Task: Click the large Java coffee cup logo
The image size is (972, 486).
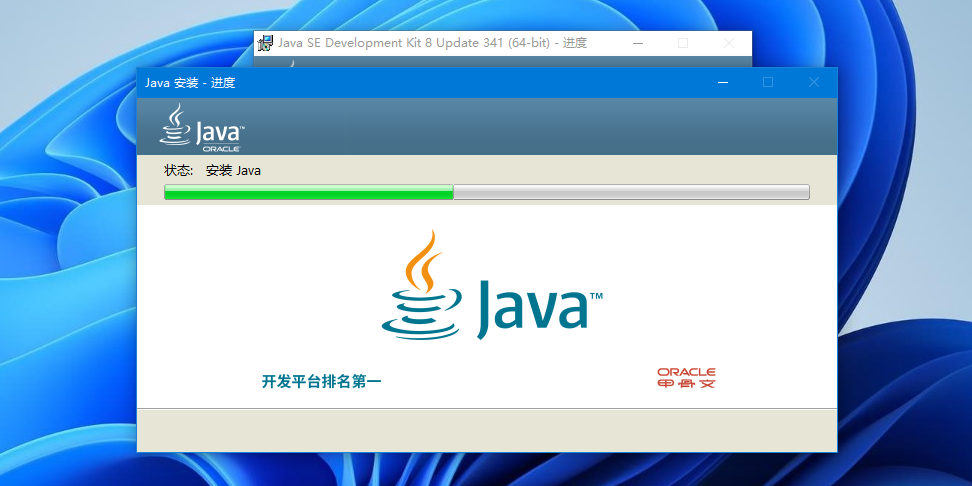Action: coord(492,285)
